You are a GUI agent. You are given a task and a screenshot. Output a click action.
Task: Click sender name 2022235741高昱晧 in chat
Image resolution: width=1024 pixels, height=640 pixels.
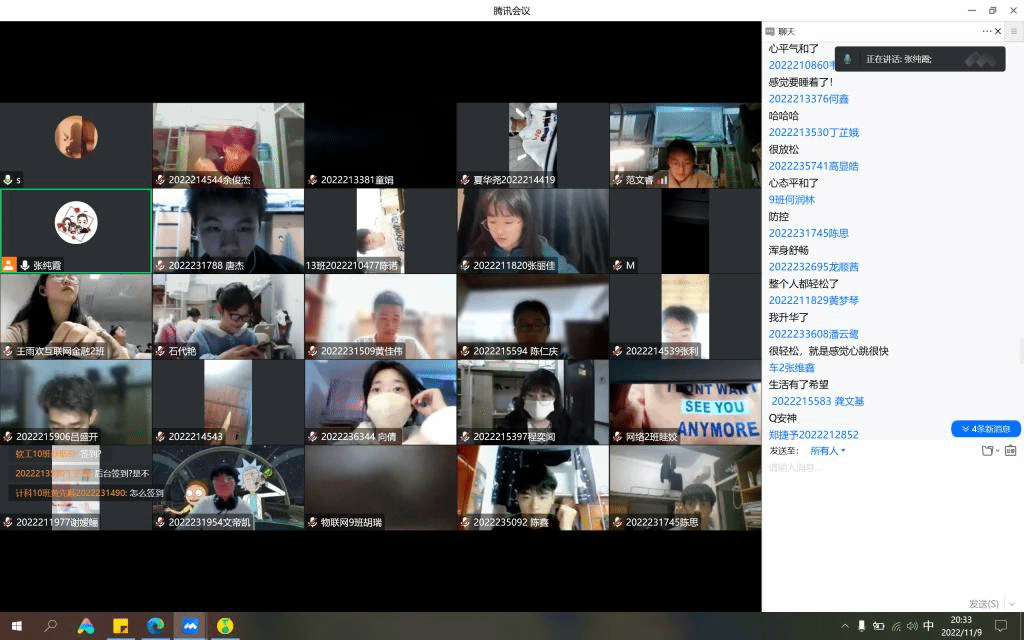click(813, 166)
